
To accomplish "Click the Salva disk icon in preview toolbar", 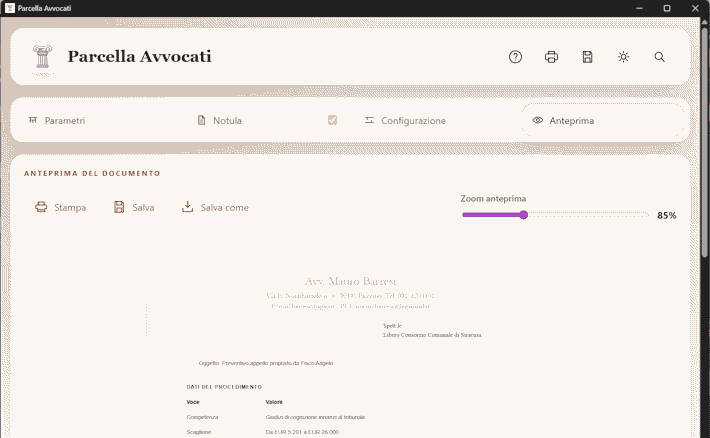I will [119, 207].
